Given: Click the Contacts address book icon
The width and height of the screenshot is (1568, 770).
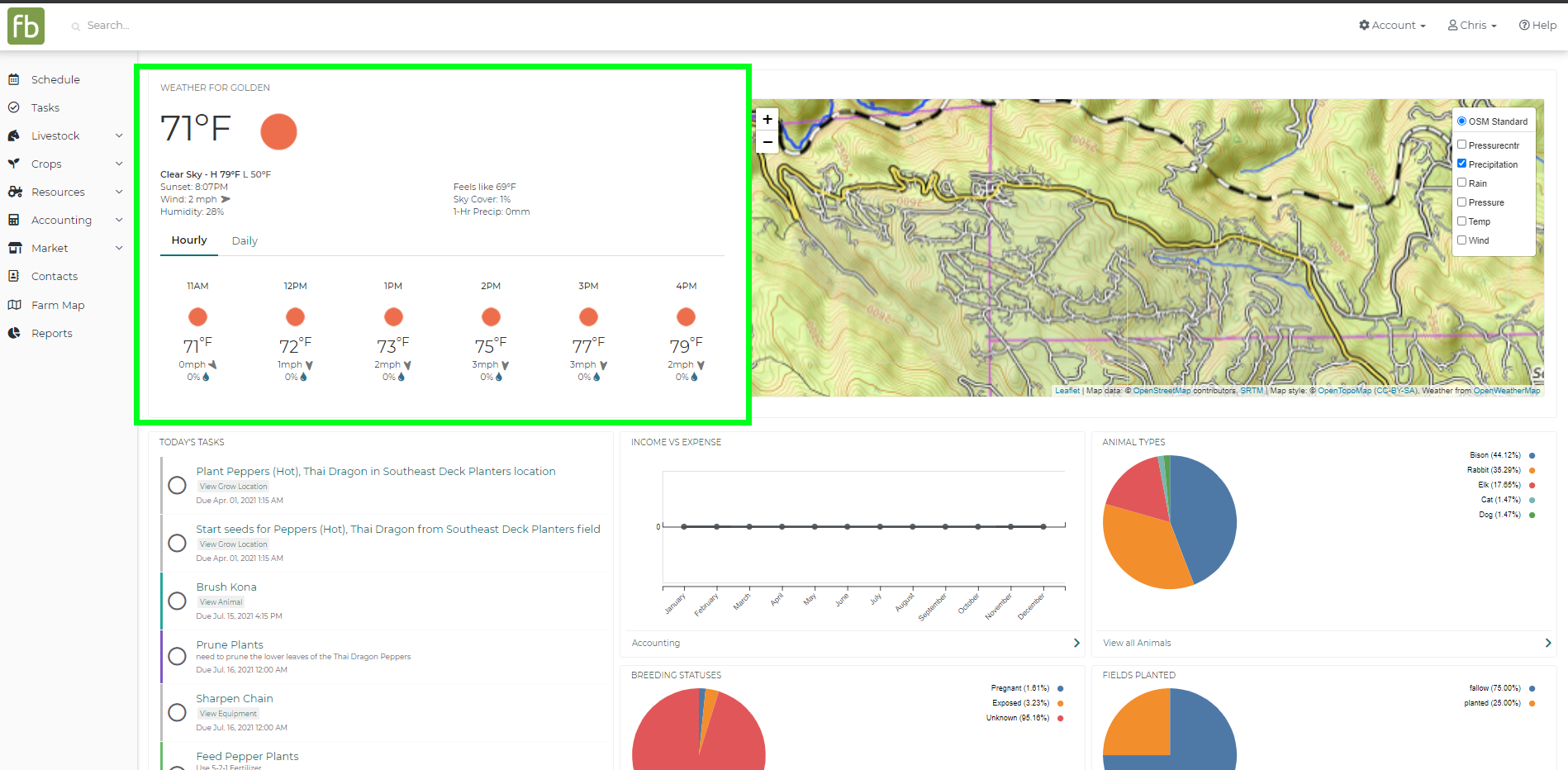Looking at the screenshot, I should click(x=13, y=276).
